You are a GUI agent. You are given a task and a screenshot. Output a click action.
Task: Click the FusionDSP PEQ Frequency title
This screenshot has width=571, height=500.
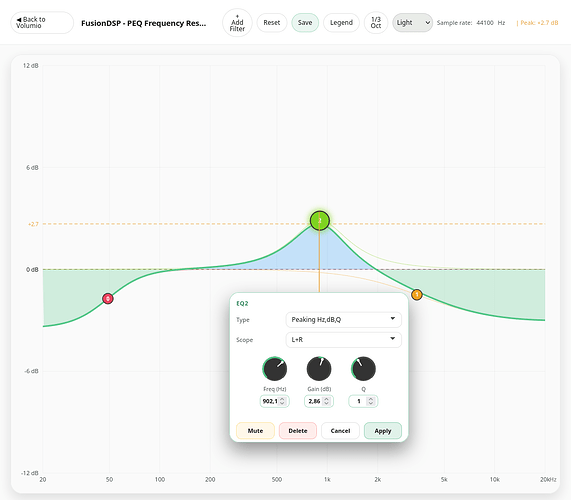(143, 23)
